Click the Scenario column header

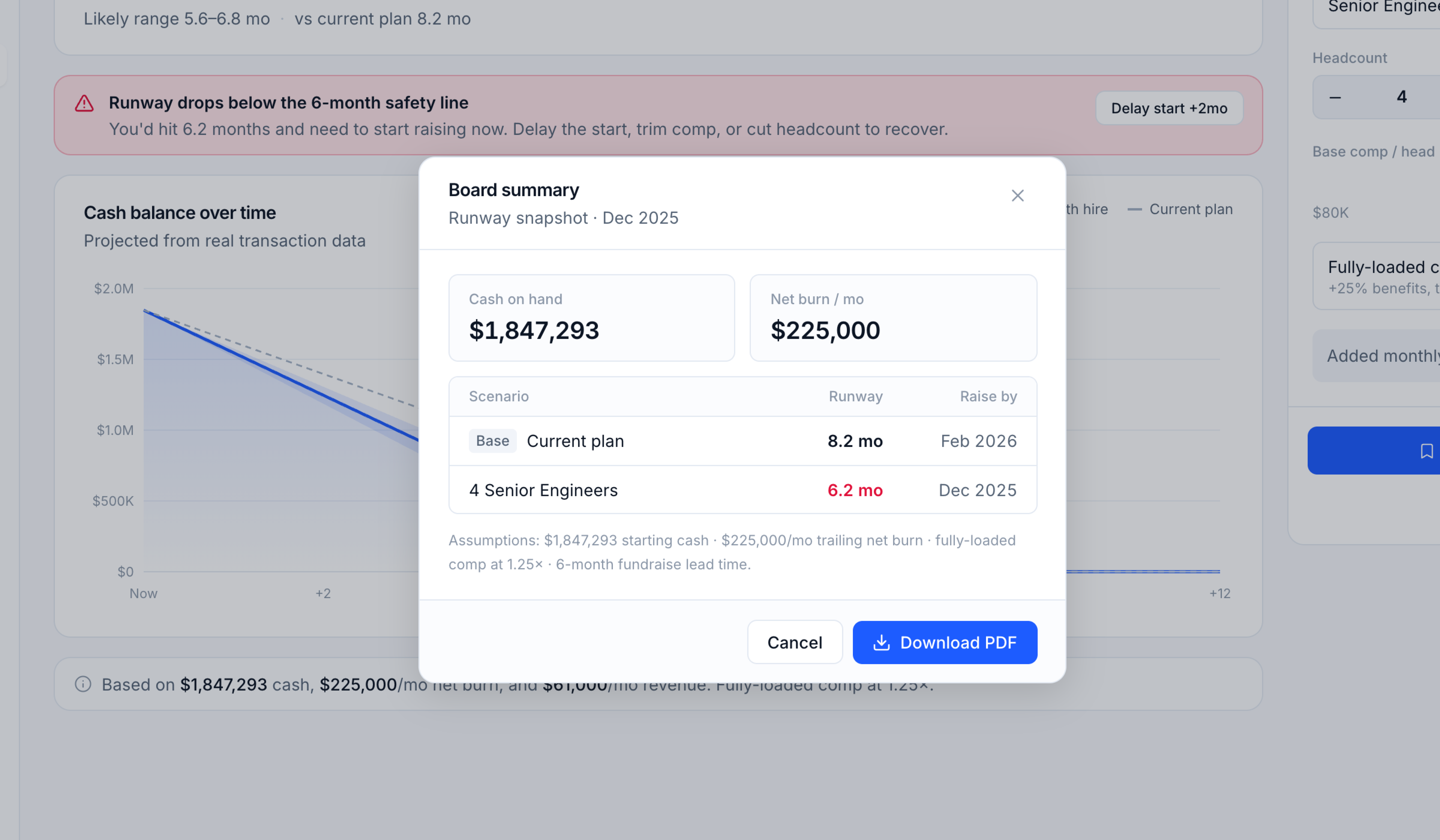pyautogui.click(x=498, y=396)
